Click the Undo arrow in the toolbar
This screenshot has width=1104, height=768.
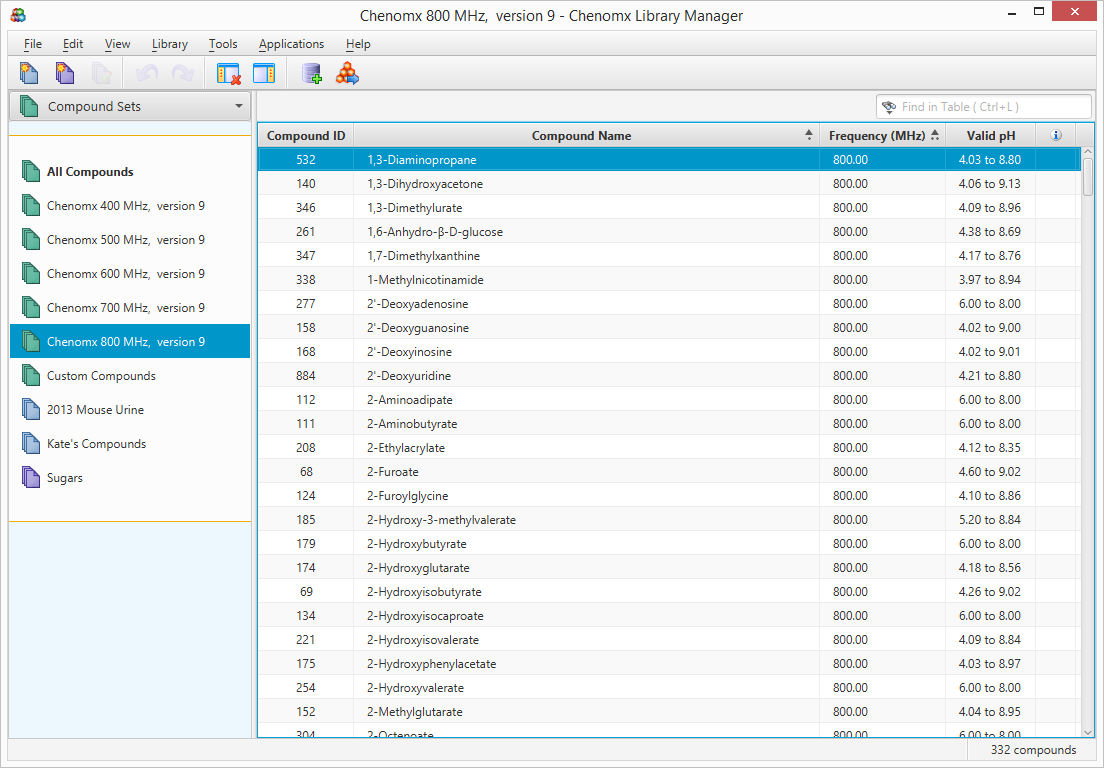[146, 73]
